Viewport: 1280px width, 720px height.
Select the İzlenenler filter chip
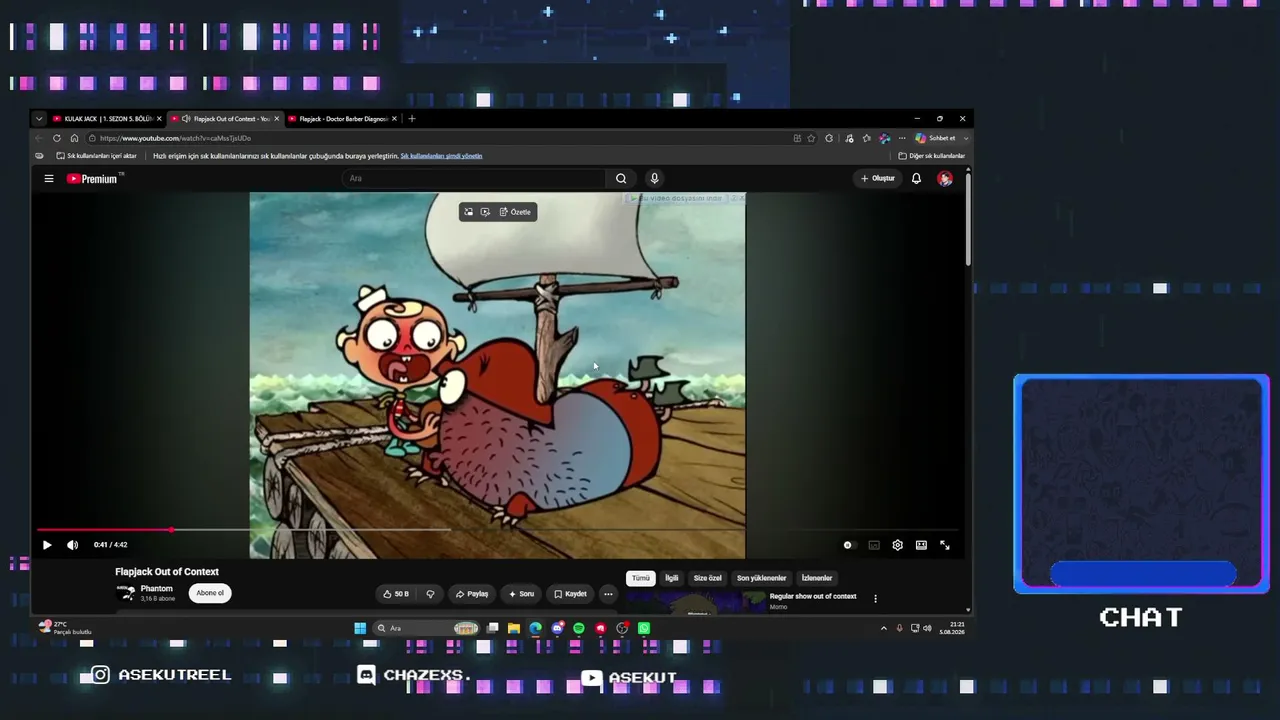click(817, 578)
